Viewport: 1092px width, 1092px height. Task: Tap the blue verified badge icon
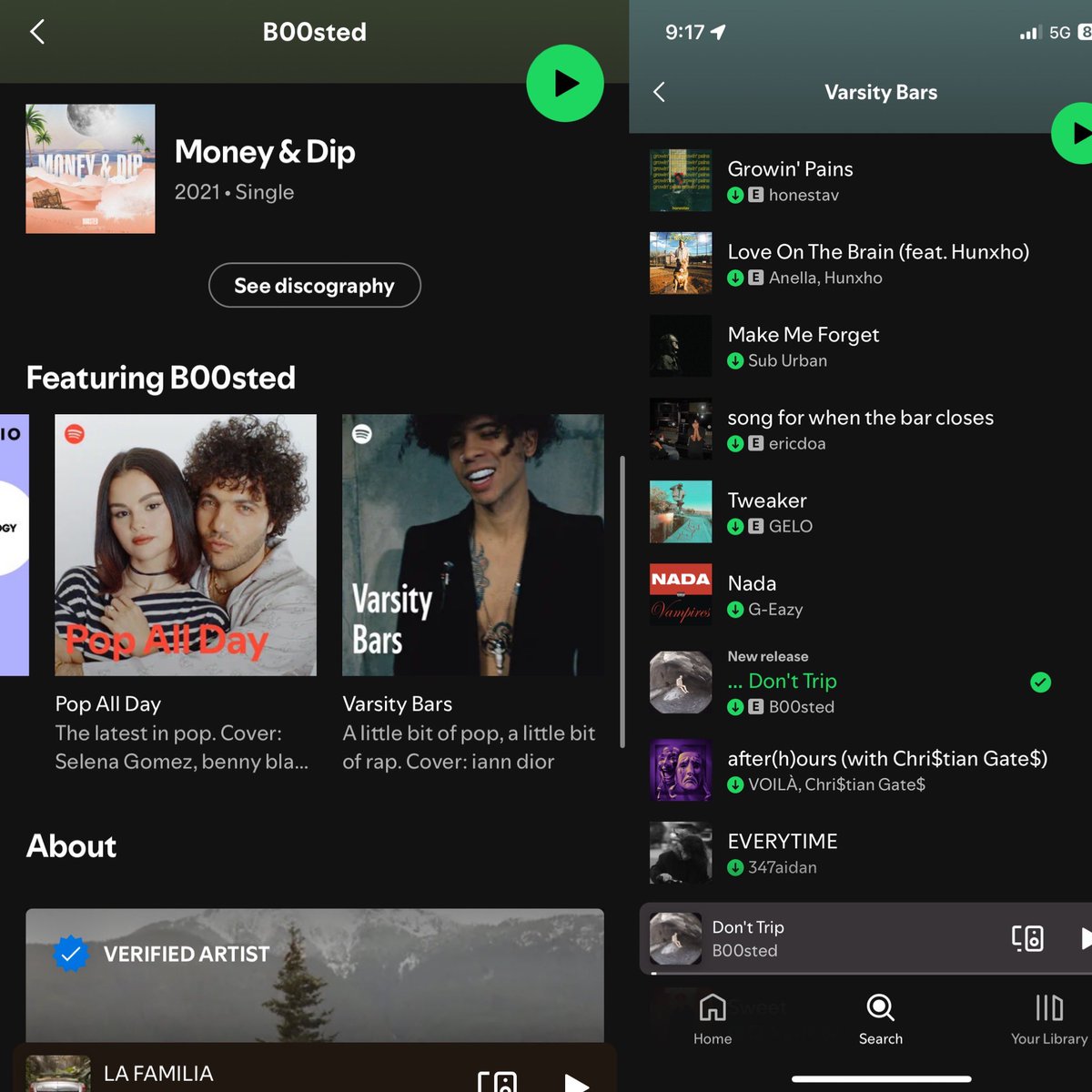[70, 954]
